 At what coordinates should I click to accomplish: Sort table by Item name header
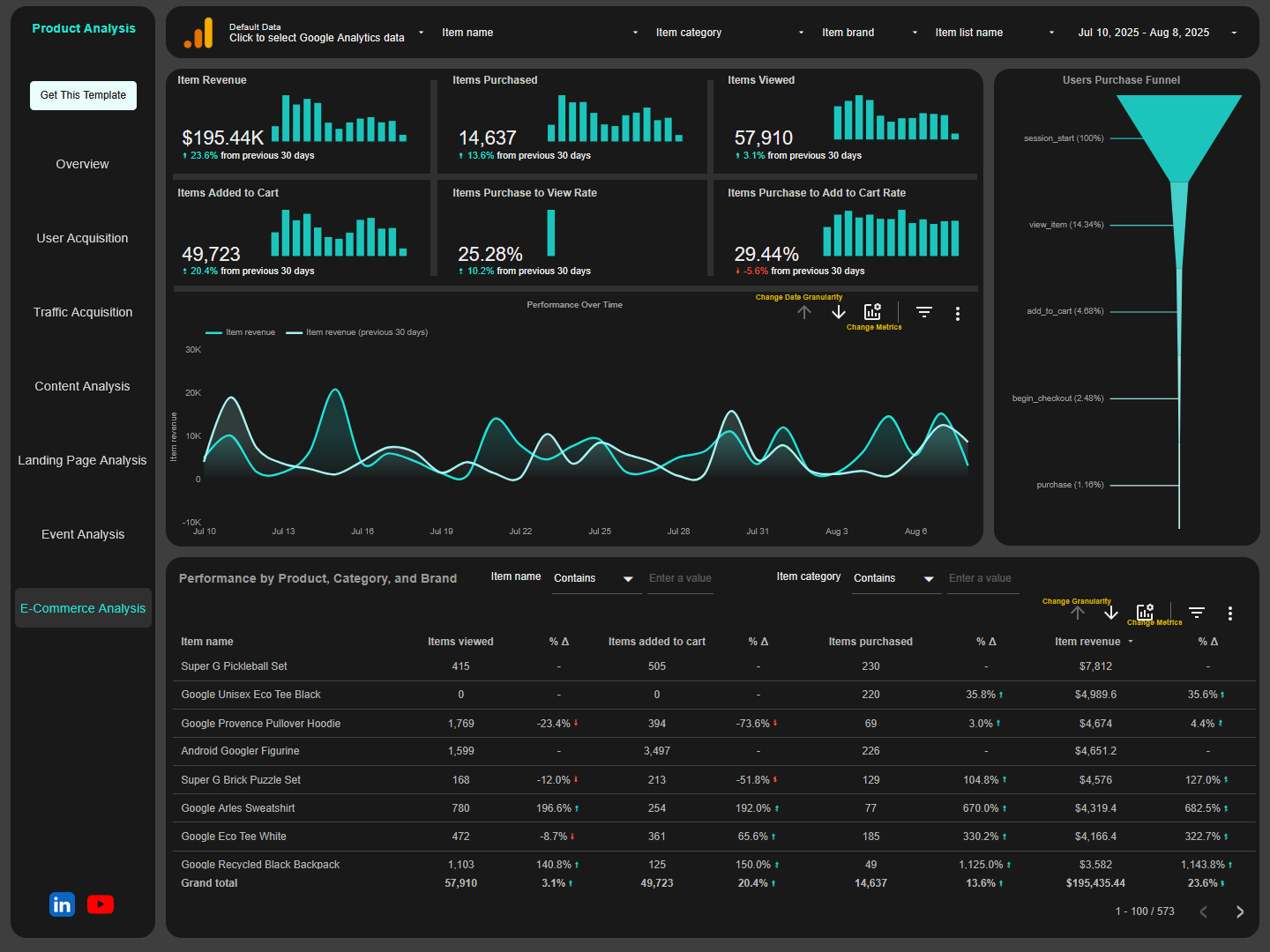pos(207,642)
